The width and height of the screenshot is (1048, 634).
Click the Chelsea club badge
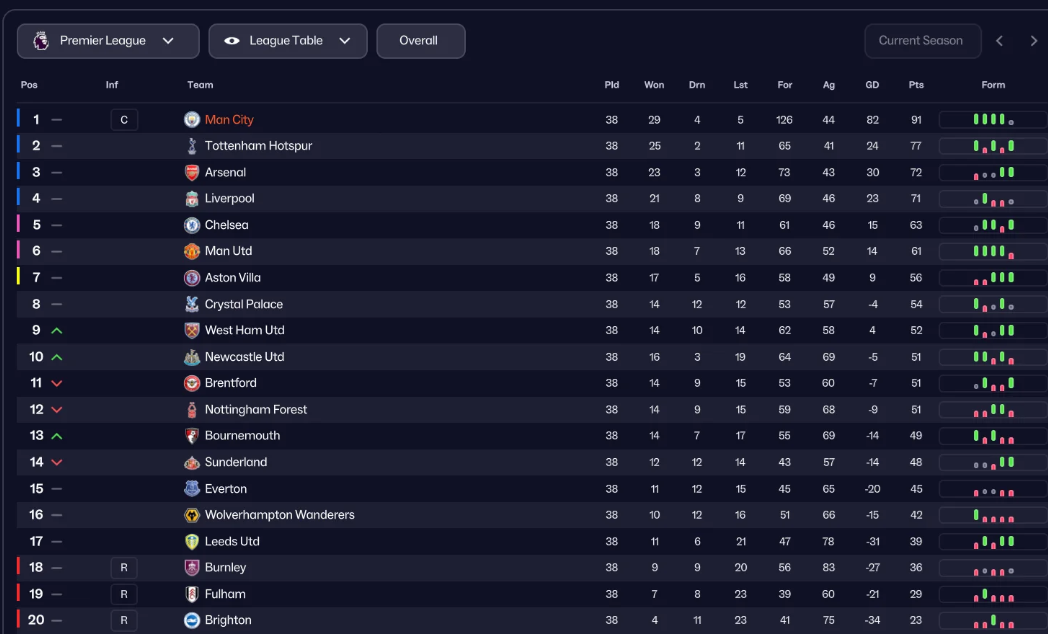192,225
